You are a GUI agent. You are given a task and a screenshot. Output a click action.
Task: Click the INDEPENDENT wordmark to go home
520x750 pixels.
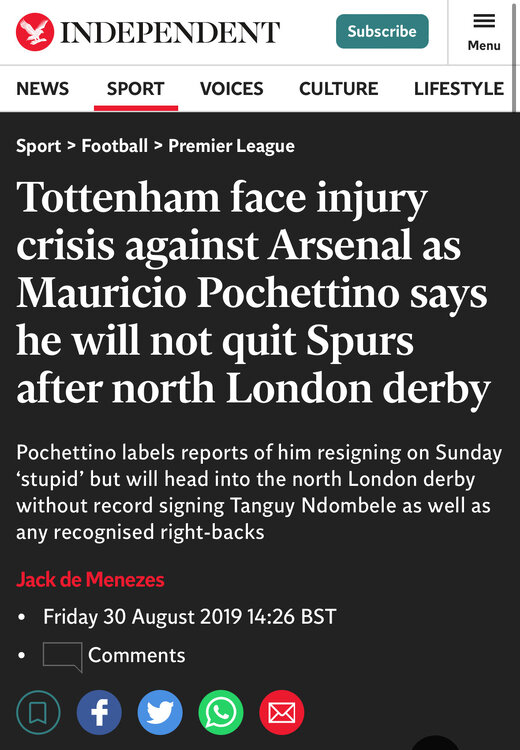click(170, 32)
